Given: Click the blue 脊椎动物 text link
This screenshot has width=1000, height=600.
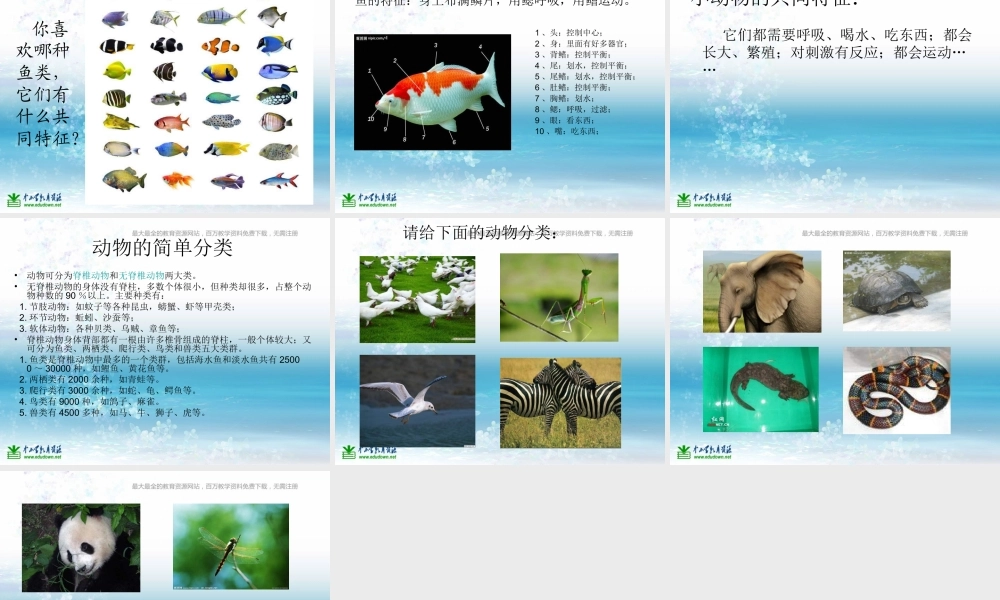Looking at the screenshot, I should click(92, 273).
